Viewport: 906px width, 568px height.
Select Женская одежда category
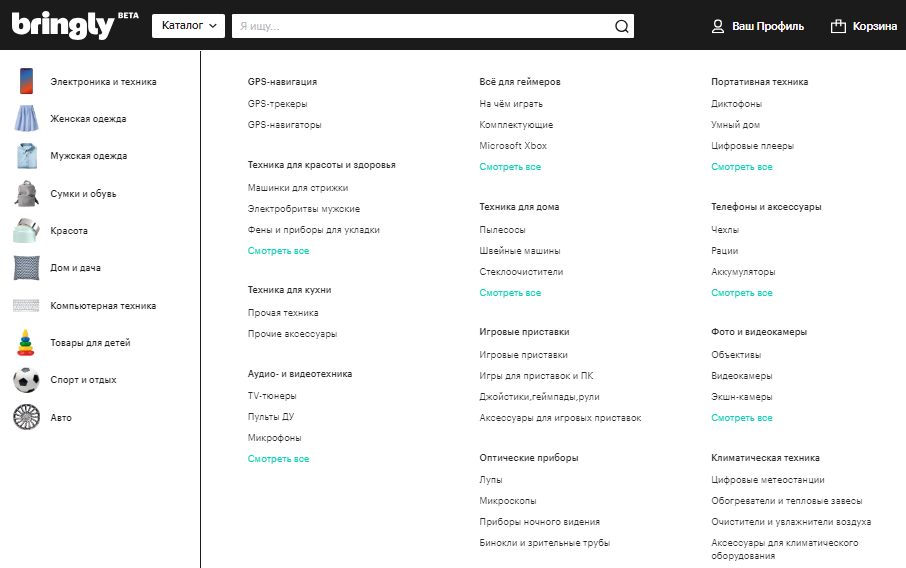(88, 118)
